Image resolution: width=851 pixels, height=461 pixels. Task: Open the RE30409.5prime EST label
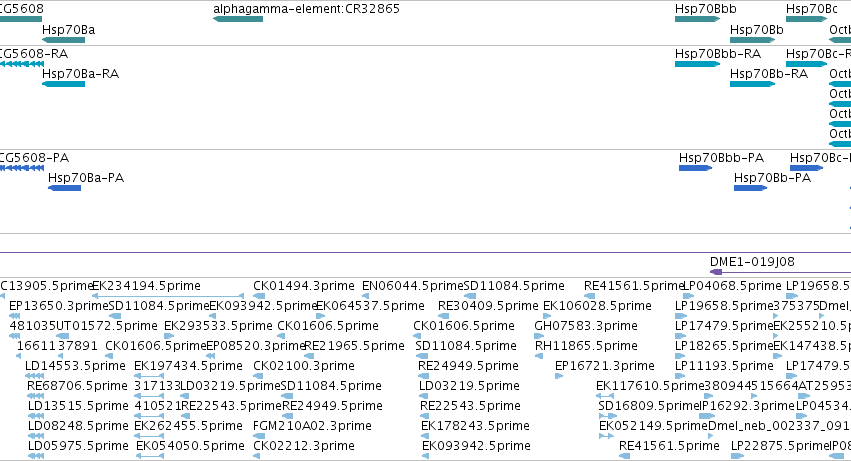(488, 306)
